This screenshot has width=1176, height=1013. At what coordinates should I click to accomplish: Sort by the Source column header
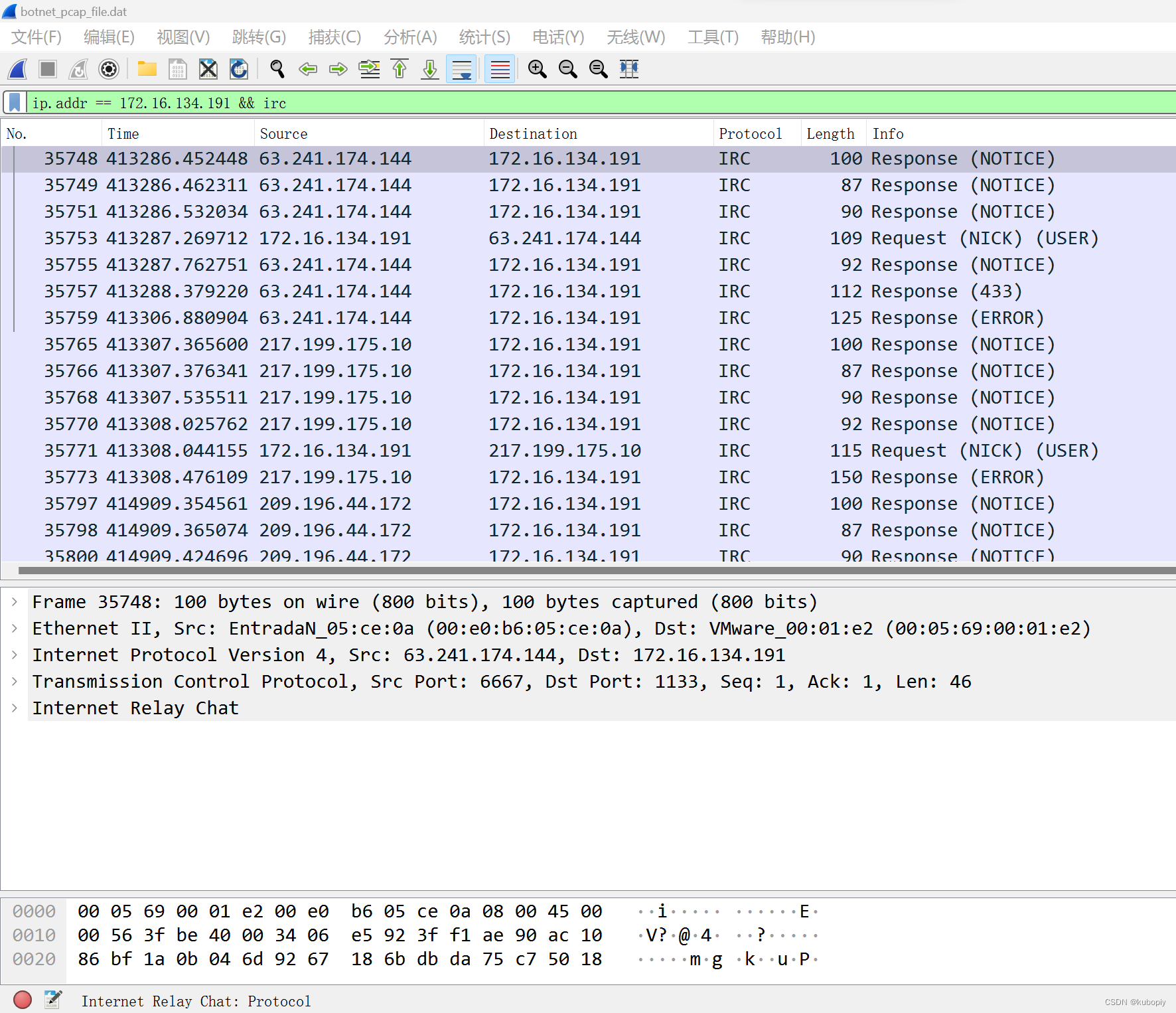(x=369, y=133)
